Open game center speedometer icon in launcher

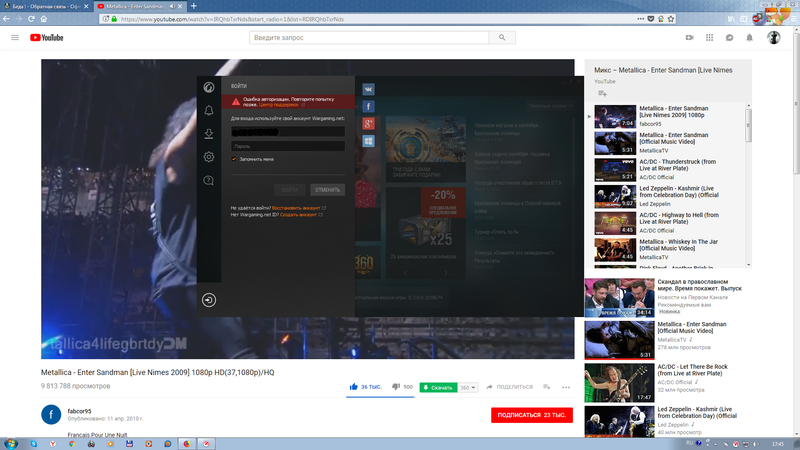point(209,87)
